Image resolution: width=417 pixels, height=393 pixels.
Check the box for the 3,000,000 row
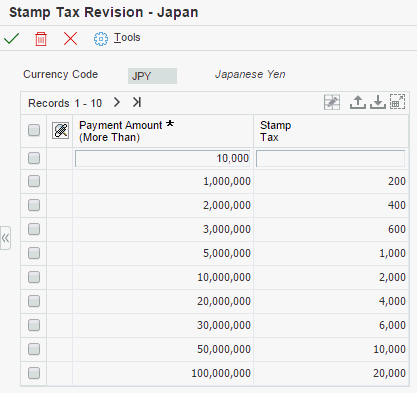coord(34,229)
